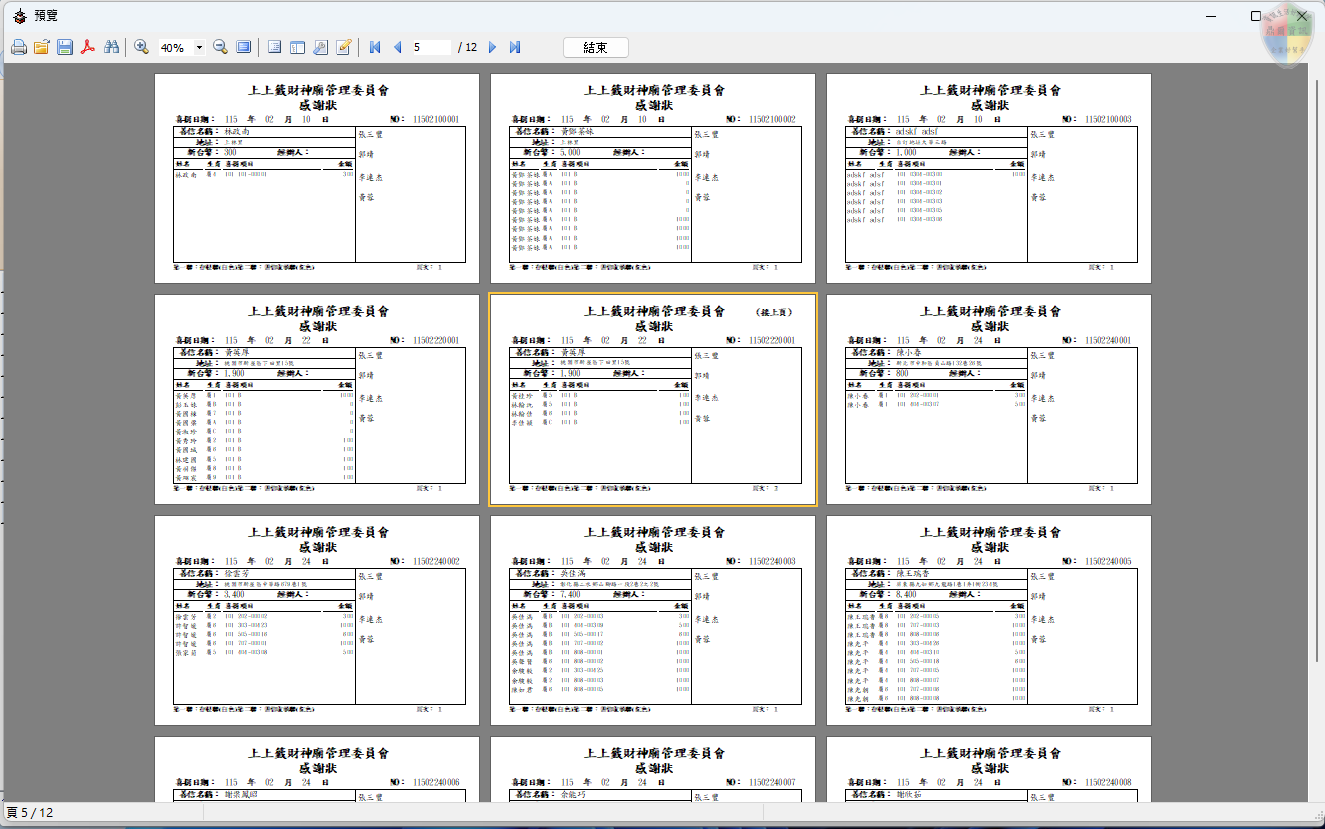
Task: Go to the next page
Action: tap(492, 47)
